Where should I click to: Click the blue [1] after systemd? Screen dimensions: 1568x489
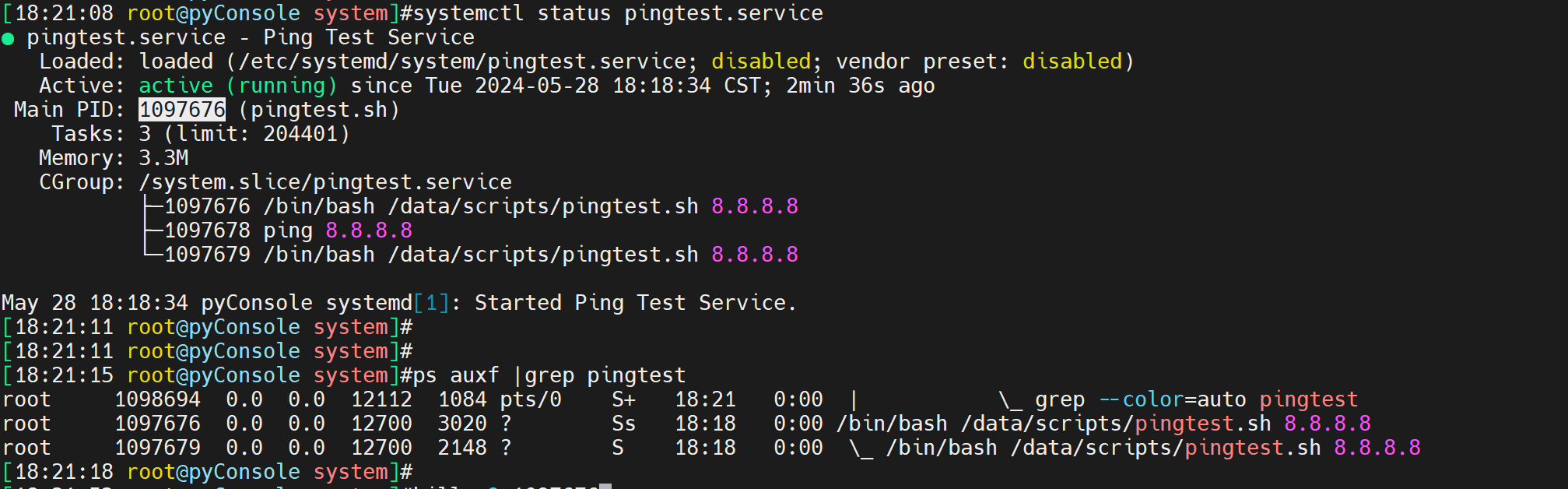coord(431,303)
